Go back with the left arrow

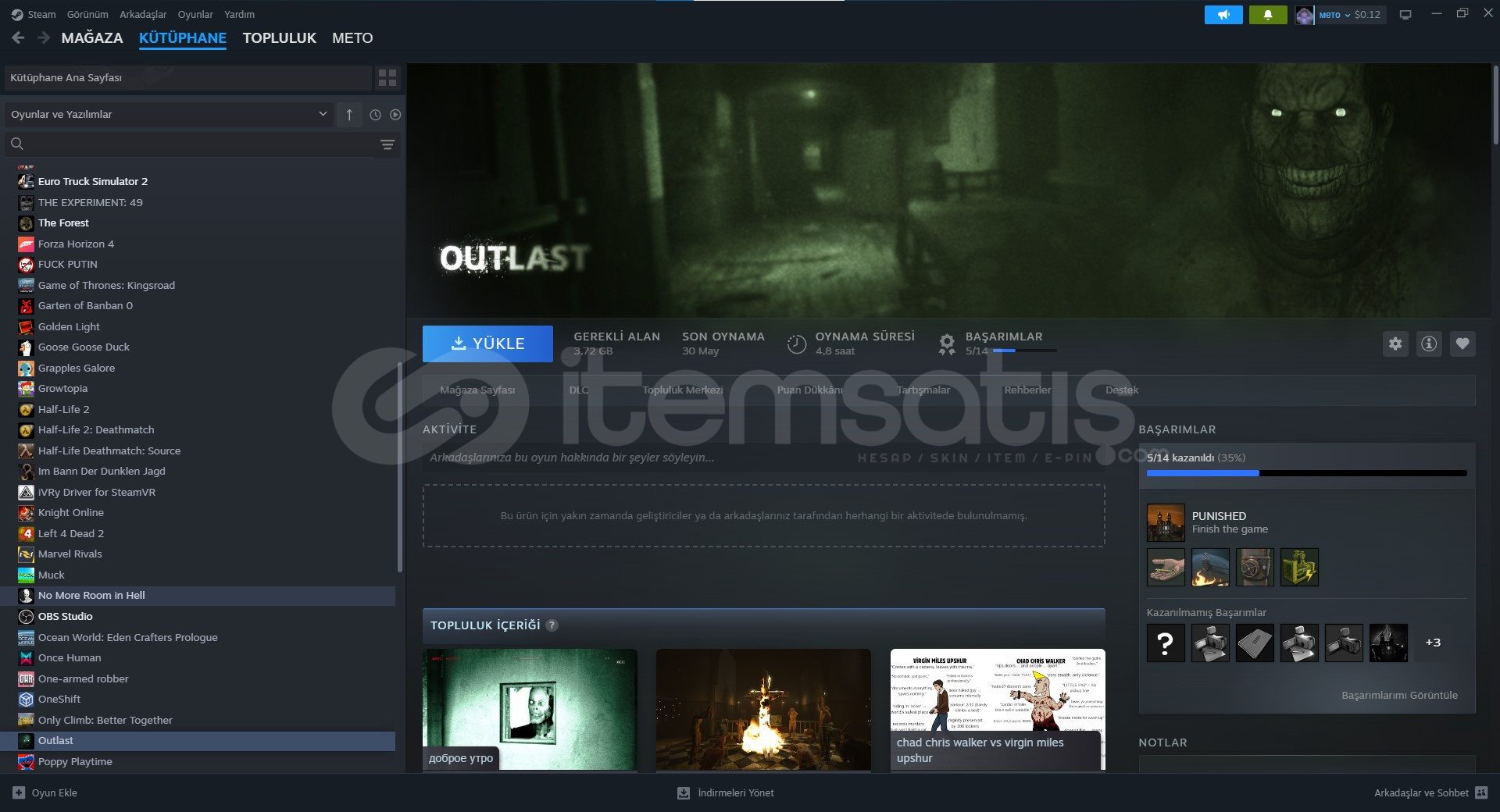click(19, 37)
